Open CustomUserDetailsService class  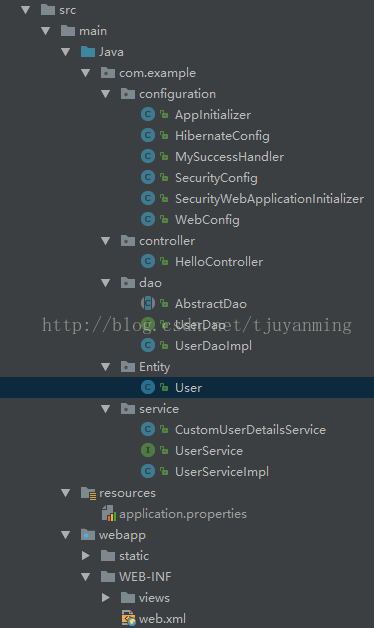pyautogui.click(x=250, y=430)
